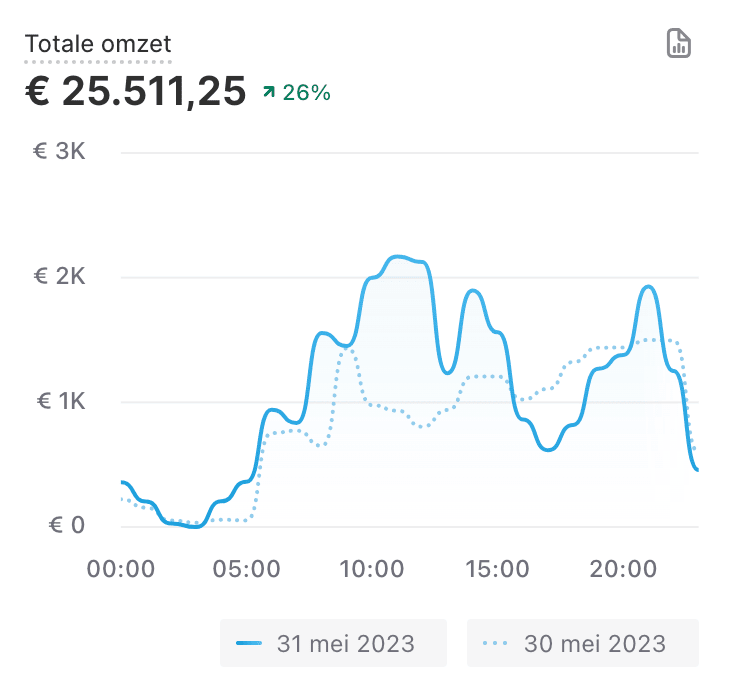Click the 20:00 x-axis label
Screen dimensions: 730x688
click(x=622, y=570)
